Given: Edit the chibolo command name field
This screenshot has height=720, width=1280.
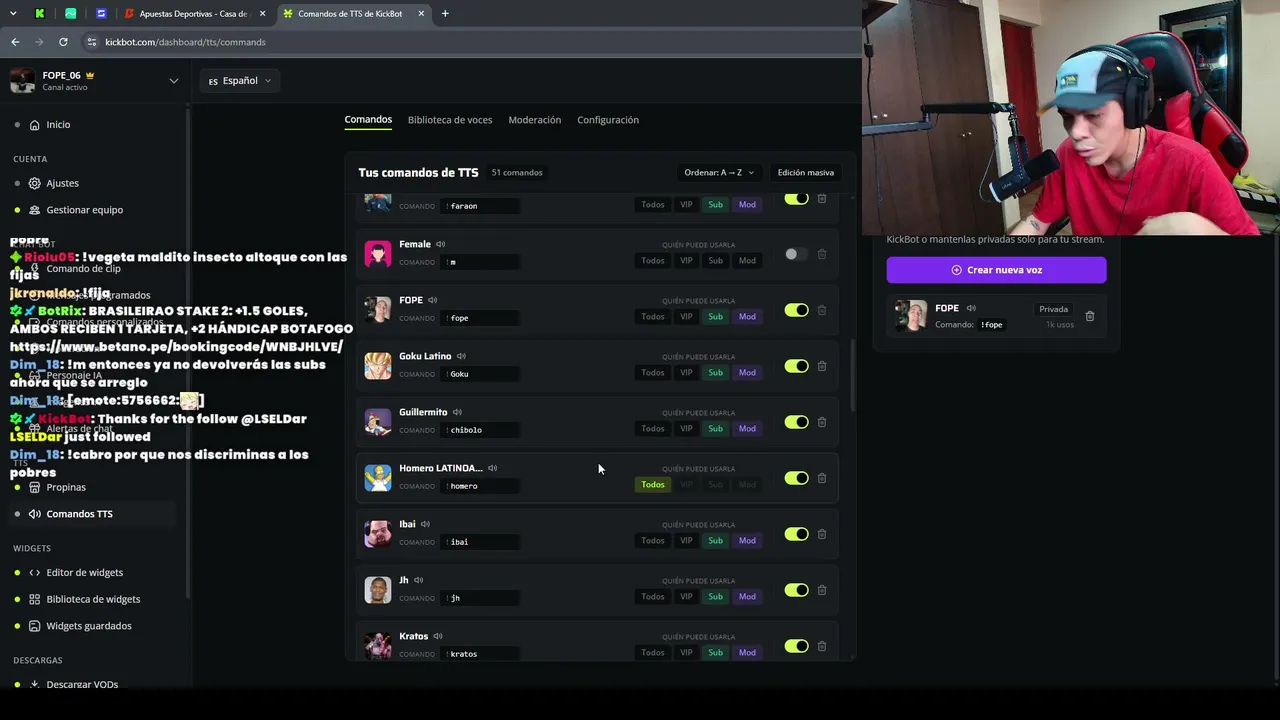Looking at the screenshot, I should (x=480, y=430).
